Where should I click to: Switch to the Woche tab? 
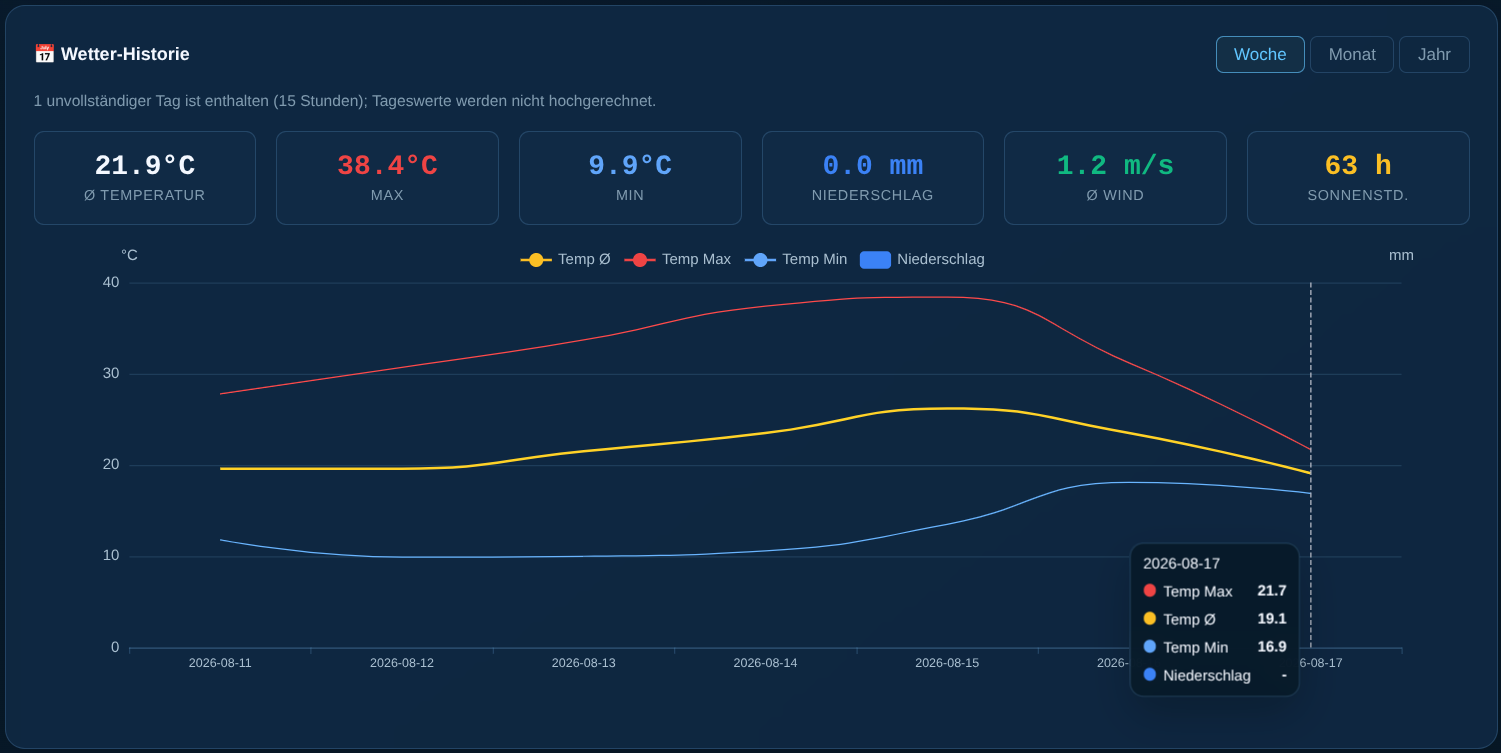[1260, 54]
